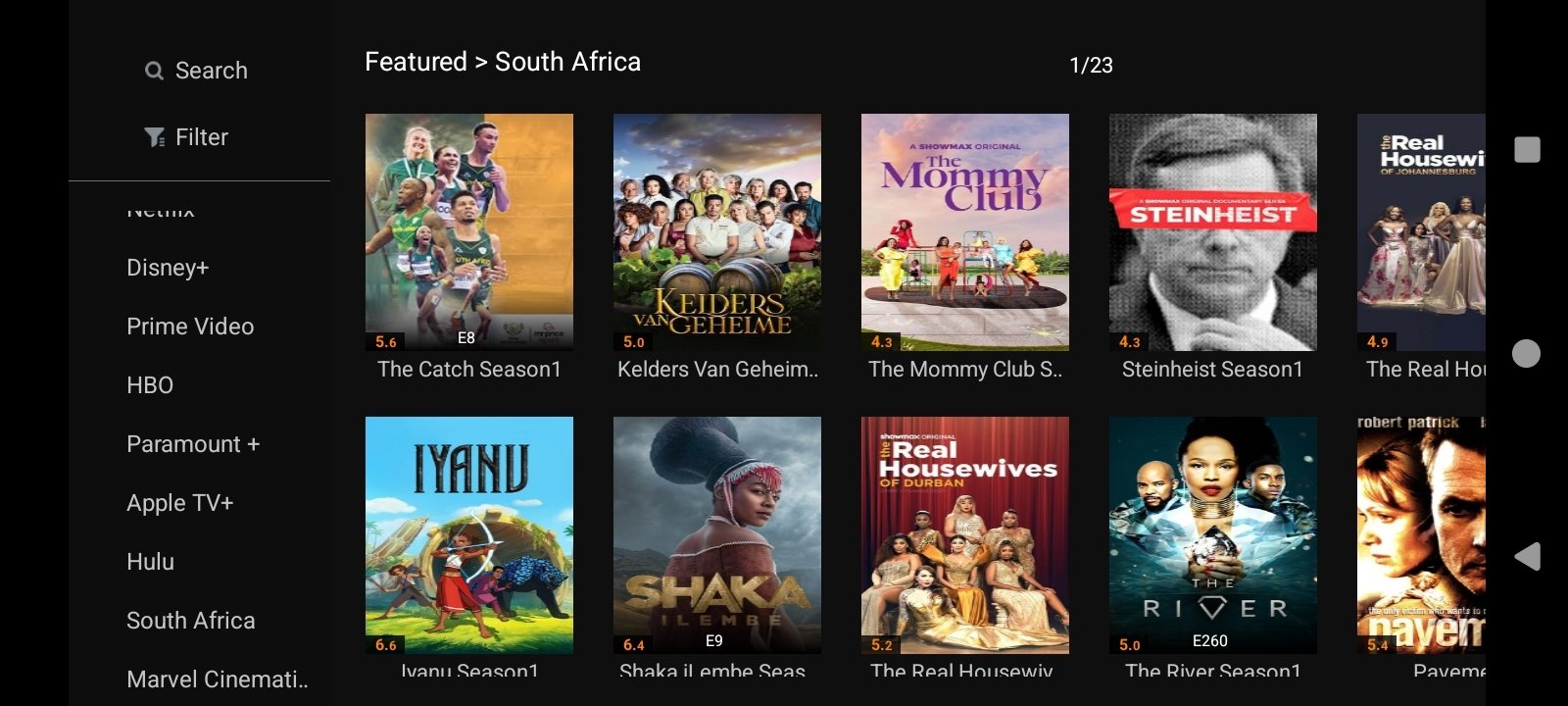The height and width of the screenshot is (706, 1568).
Task: Open the Shaka iLembe poster
Action: 717,535
